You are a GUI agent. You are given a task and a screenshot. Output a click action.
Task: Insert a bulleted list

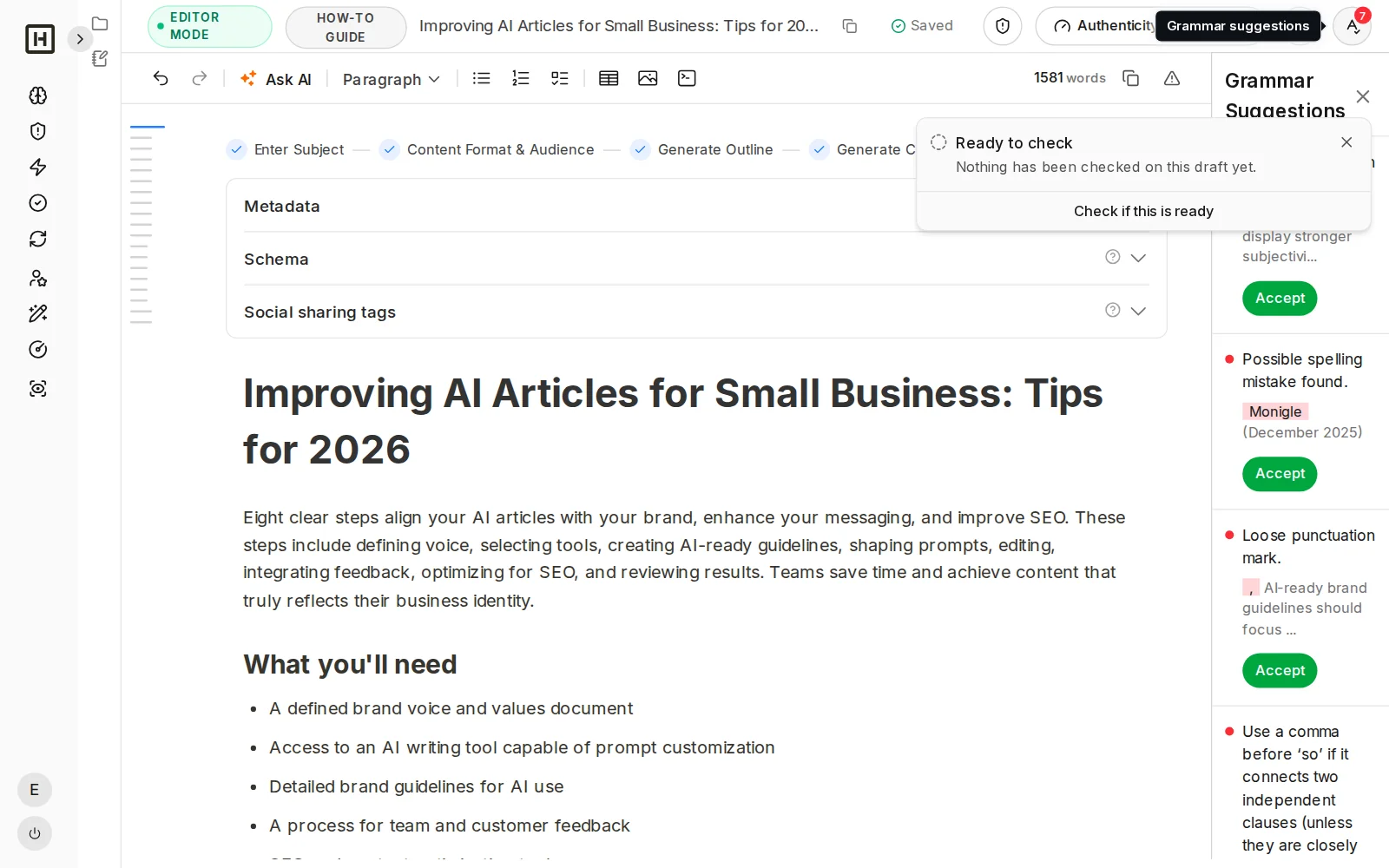481,78
